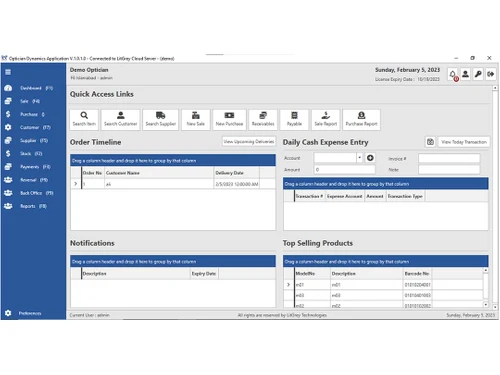Sort products by ModelNo column header
Viewport: 500px width, 375px height.
[x=312, y=274]
